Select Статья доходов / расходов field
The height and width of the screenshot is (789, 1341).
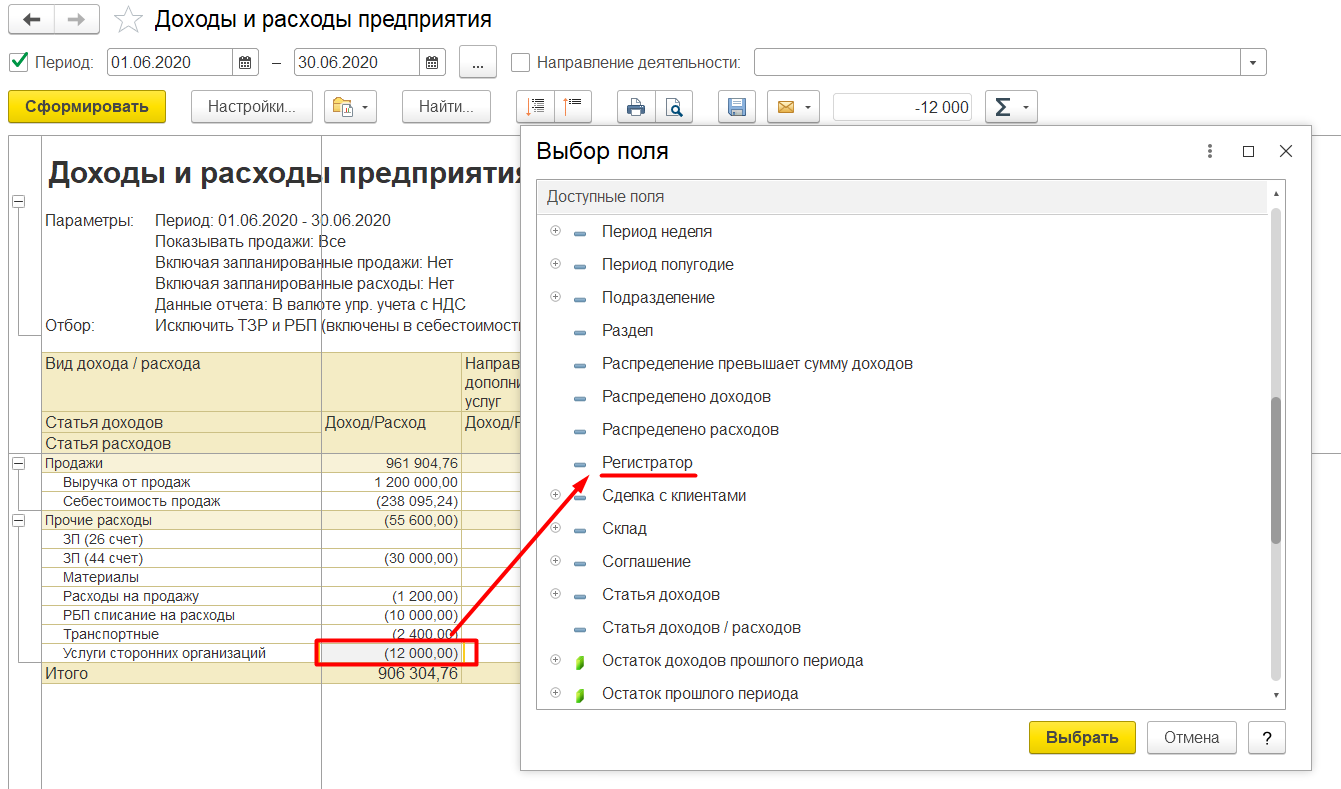701,627
